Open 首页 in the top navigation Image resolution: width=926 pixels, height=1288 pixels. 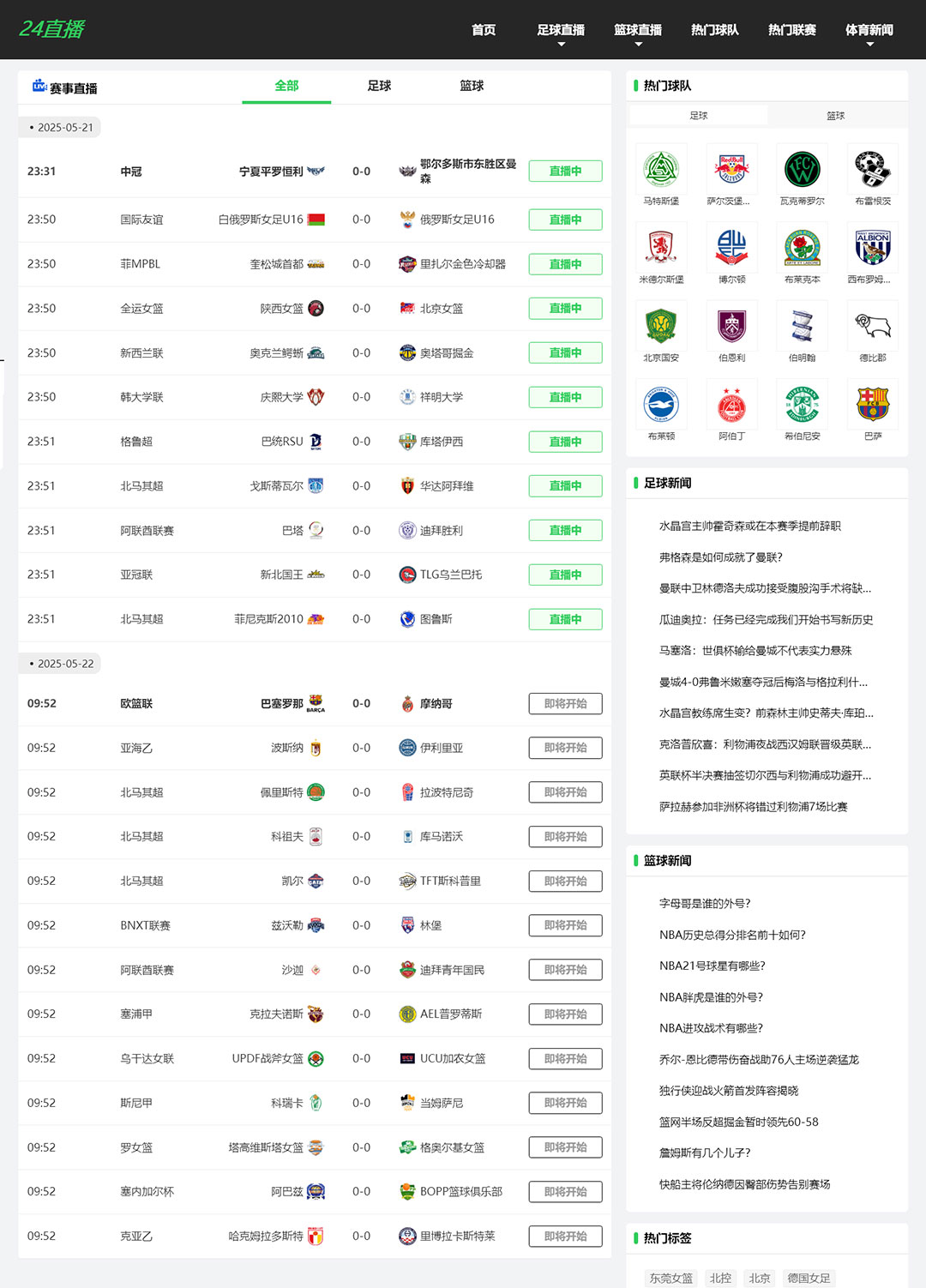click(484, 30)
